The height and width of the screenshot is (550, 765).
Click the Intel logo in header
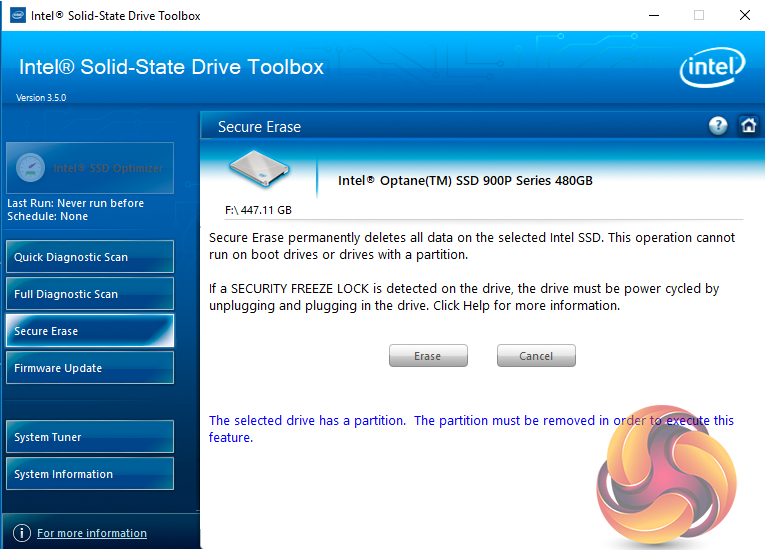point(712,67)
